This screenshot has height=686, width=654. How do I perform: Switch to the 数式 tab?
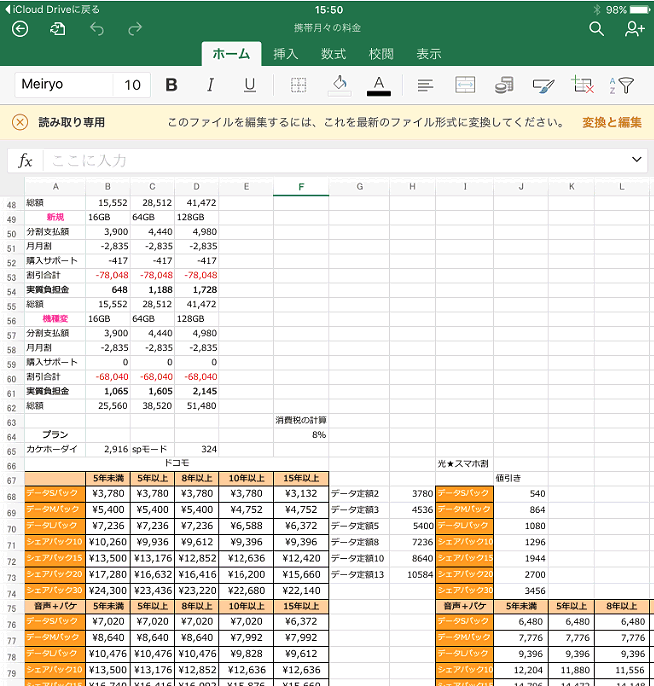[333, 54]
